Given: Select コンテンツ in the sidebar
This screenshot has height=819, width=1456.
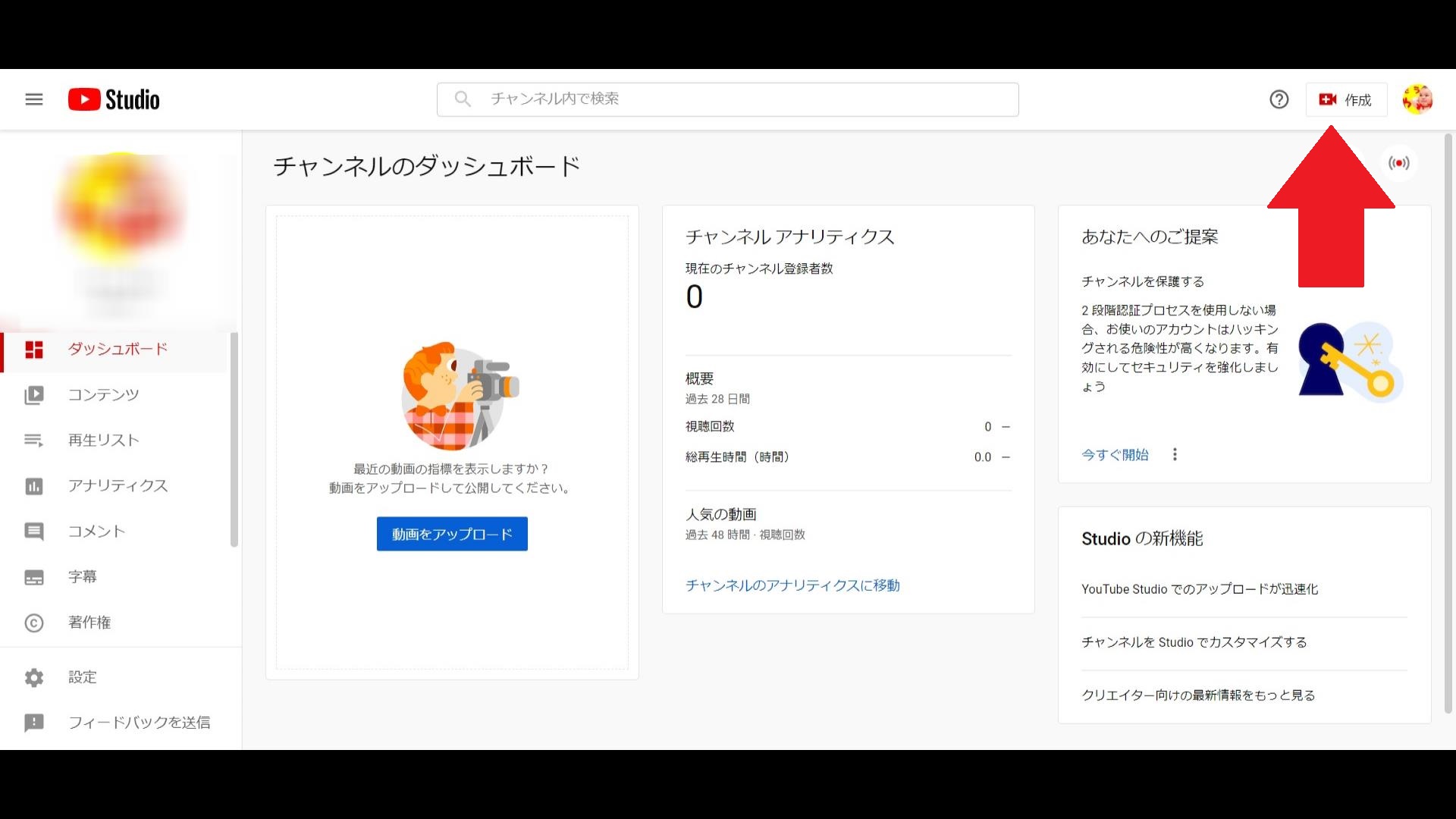Looking at the screenshot, I should [x=103, y=394].
